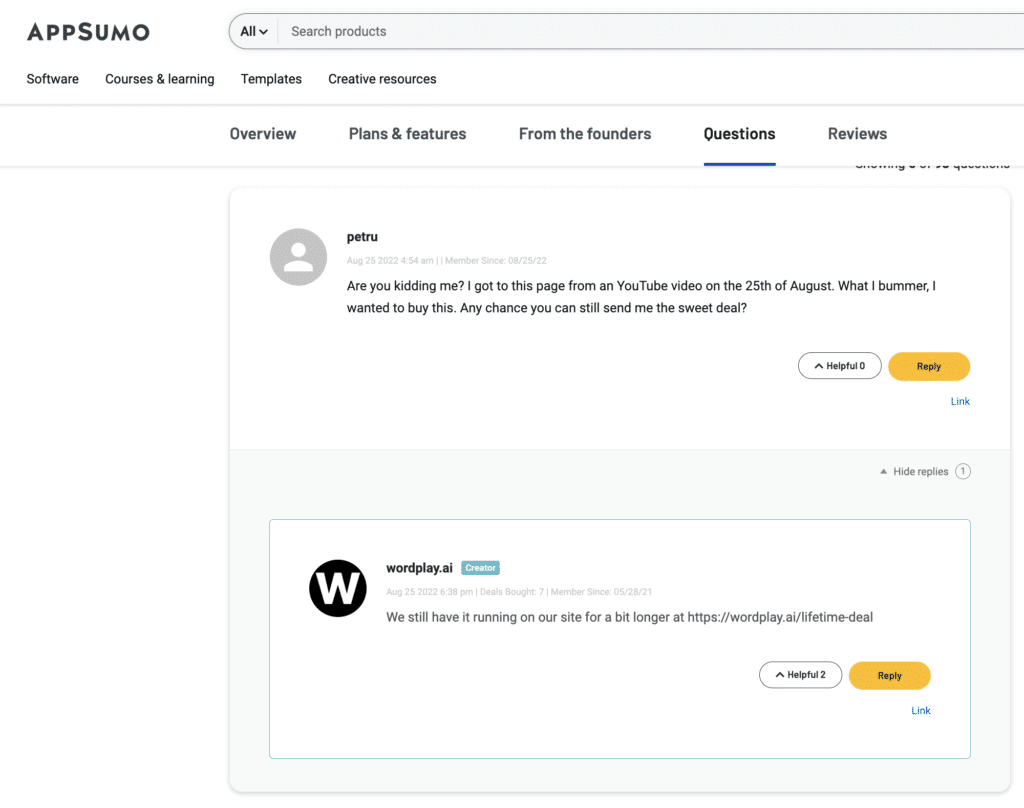Switch to the Reviews tab
The height and width of the screenshot is (808, 1024).
click(x=857, y=134)
